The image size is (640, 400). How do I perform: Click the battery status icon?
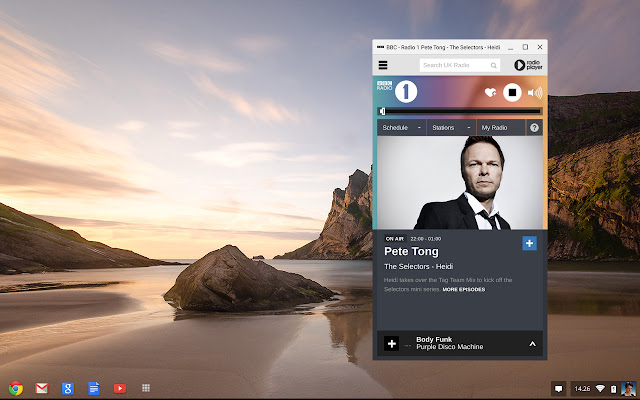click(x=613, y=389)
